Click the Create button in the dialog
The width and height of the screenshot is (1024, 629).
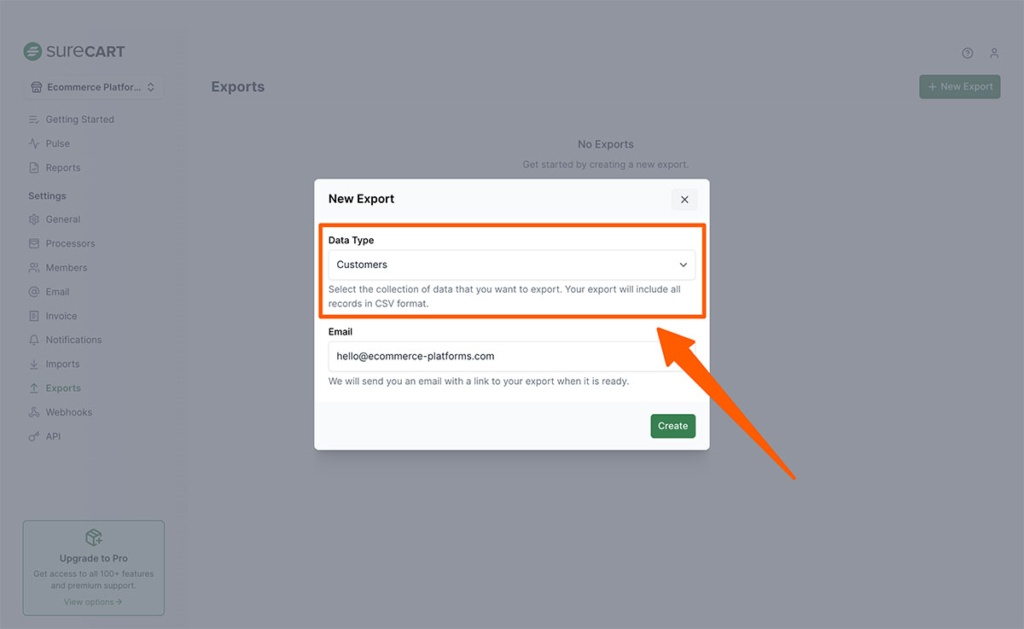point(673,426)
